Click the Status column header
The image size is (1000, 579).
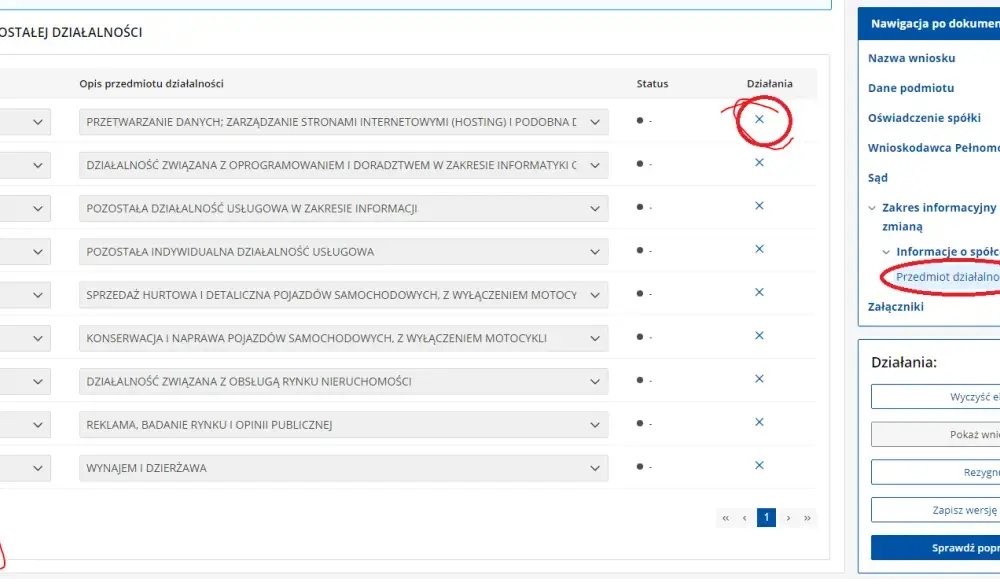pos(652,84)
